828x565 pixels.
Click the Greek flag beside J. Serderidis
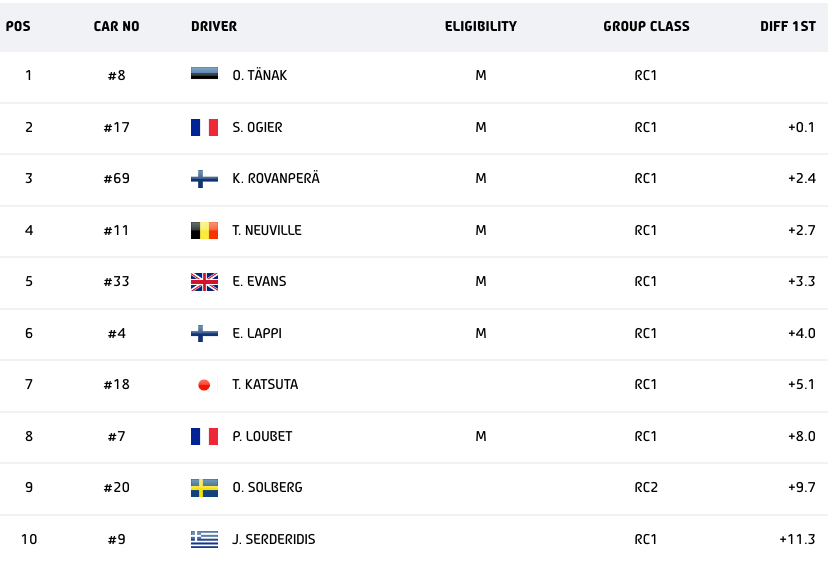(204, 540)
